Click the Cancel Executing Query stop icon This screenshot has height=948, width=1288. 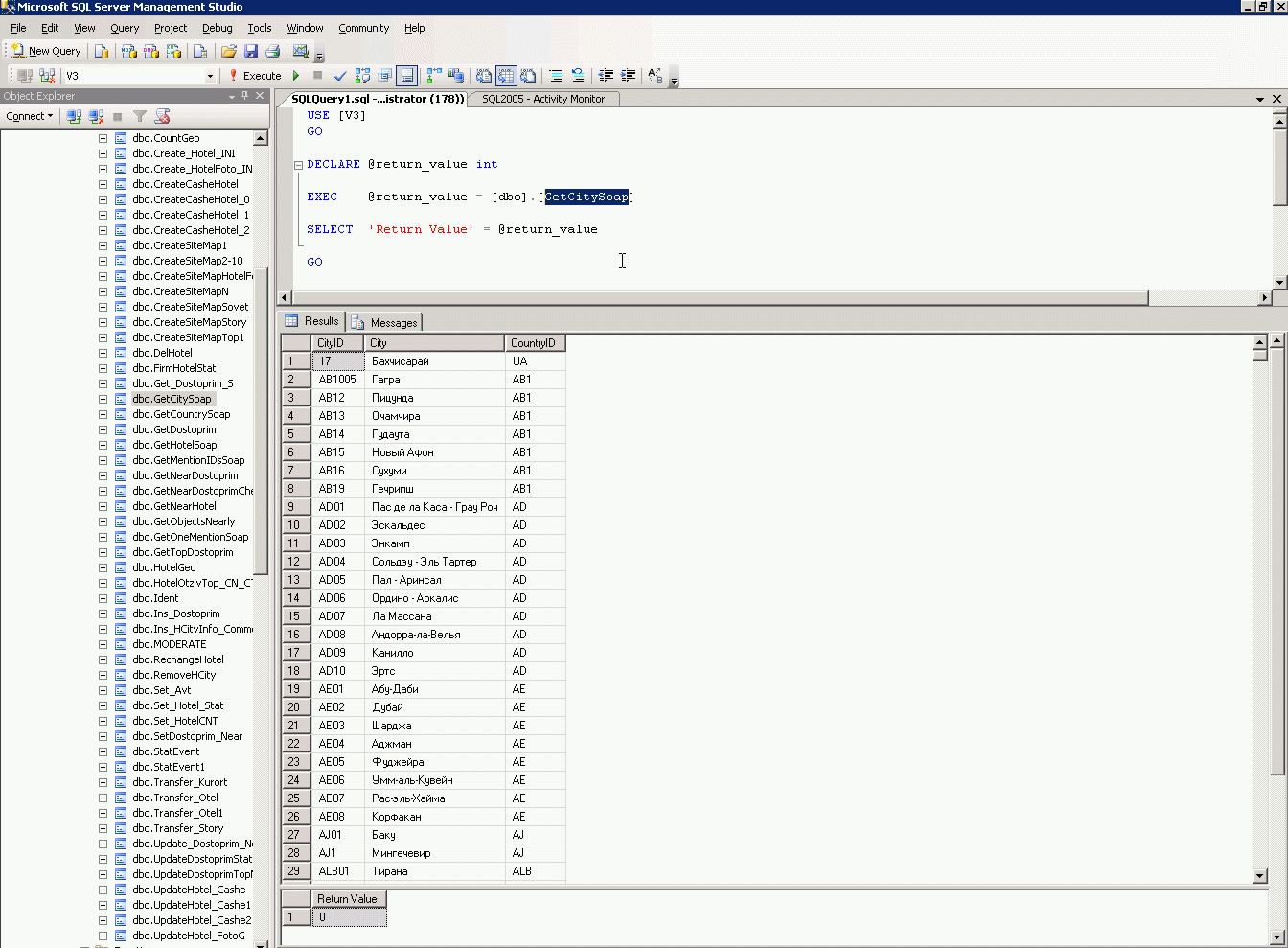point(318,76)
